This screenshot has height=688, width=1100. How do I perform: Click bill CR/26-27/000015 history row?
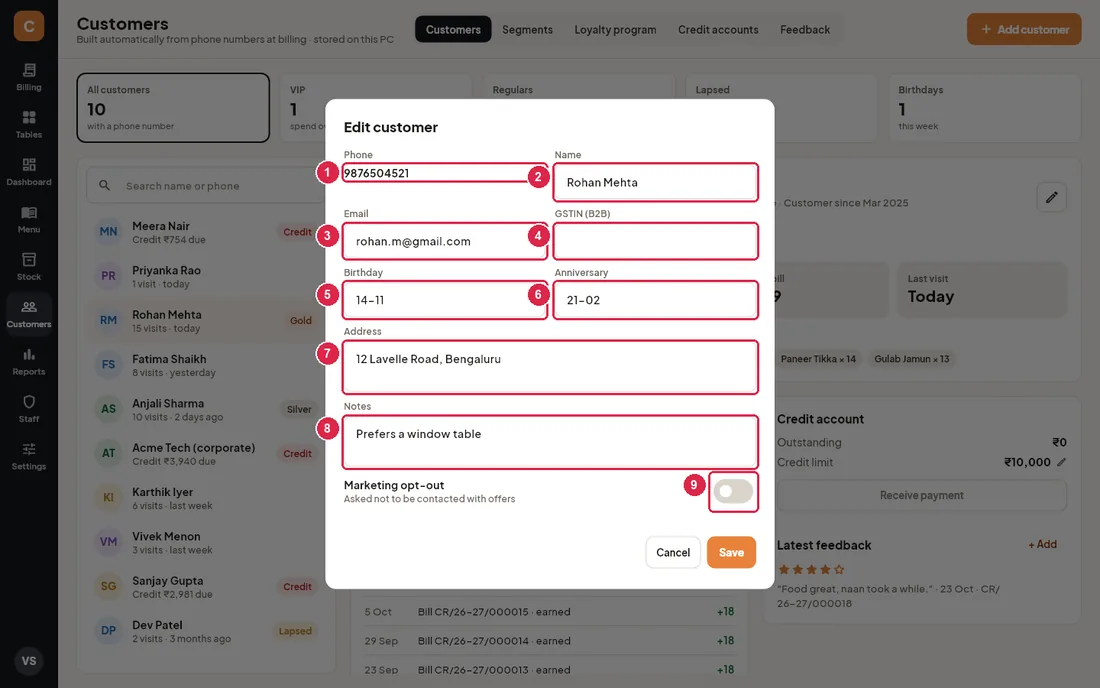[x=549, y=612]
